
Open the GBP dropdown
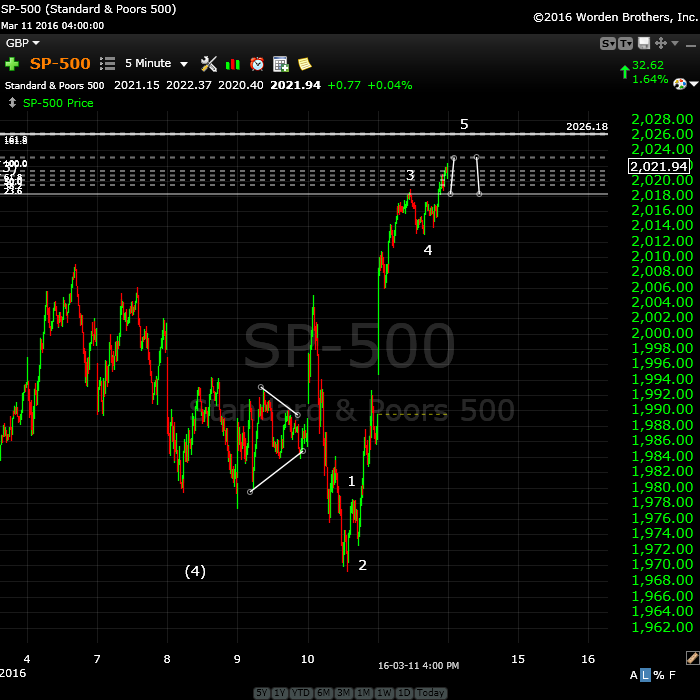pyautogui.click(x=22, y=43)
